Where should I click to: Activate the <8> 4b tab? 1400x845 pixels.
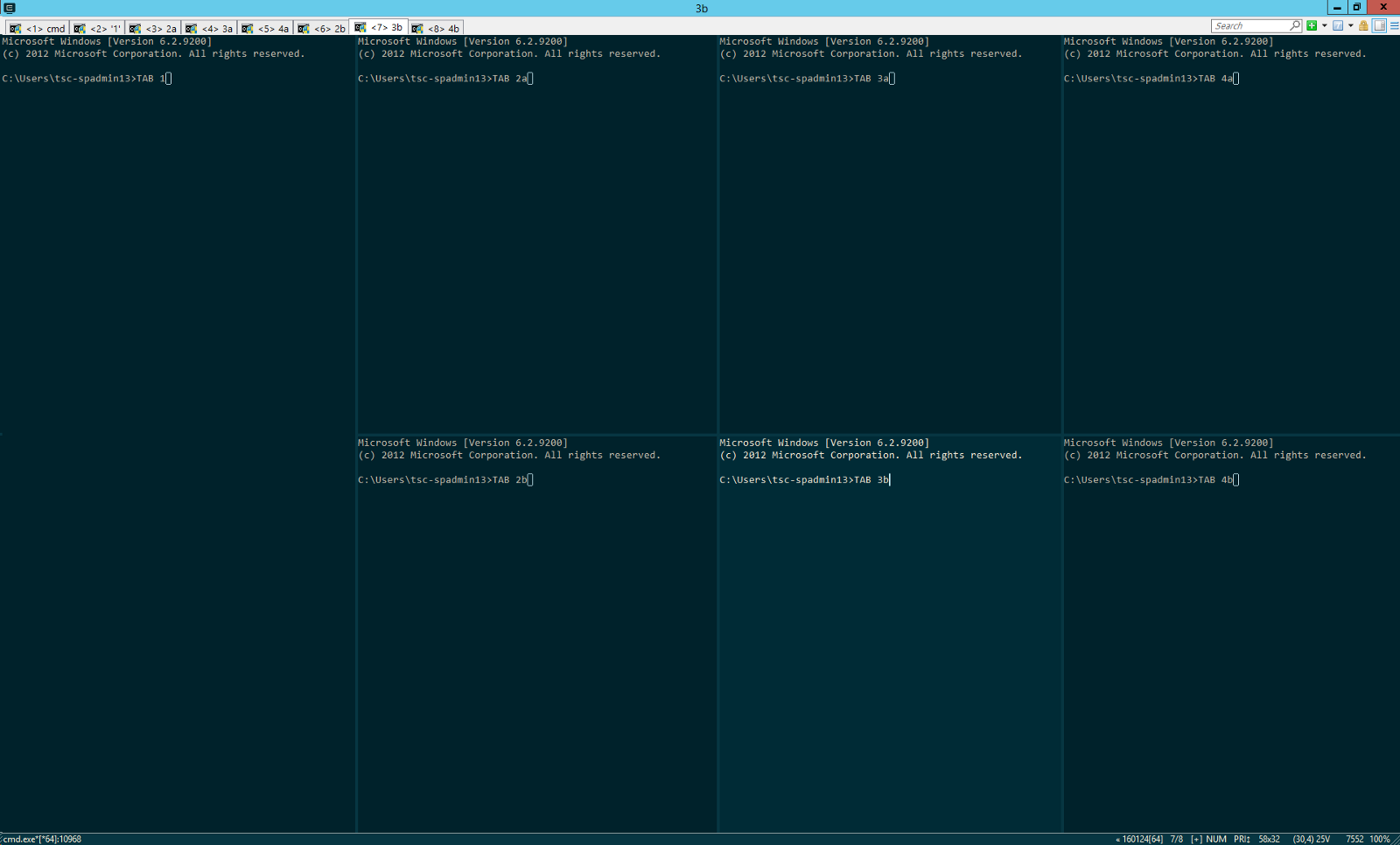[x=436, y=29]
